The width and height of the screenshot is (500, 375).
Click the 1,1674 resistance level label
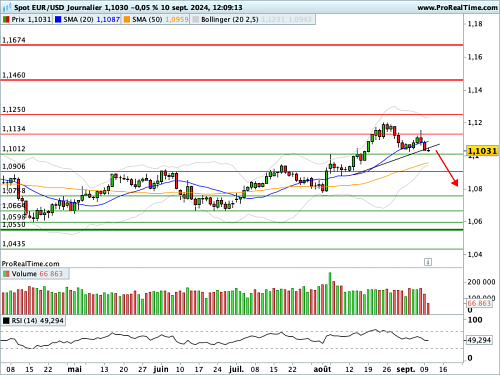point(14,40)
